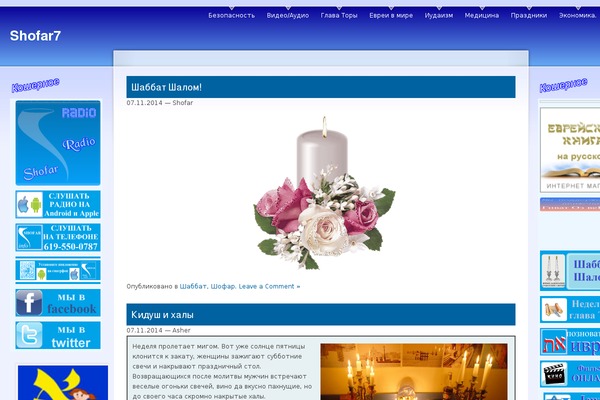Open the online films clapperboard banner
The height and width of the screenshot is (400, 600).
(x=570, y=374)
